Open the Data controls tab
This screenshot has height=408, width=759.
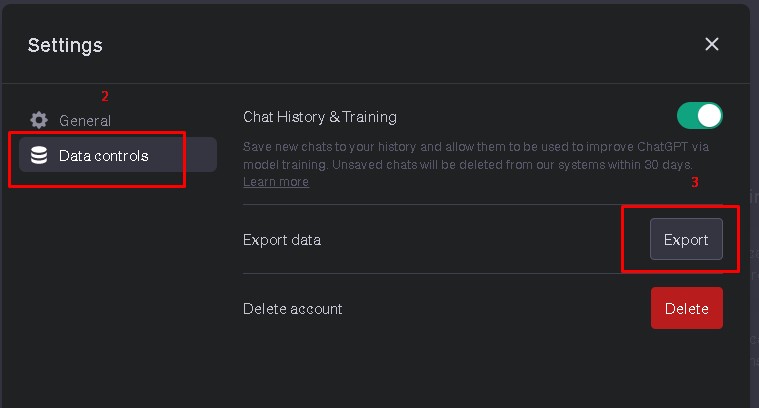[104, 155]
